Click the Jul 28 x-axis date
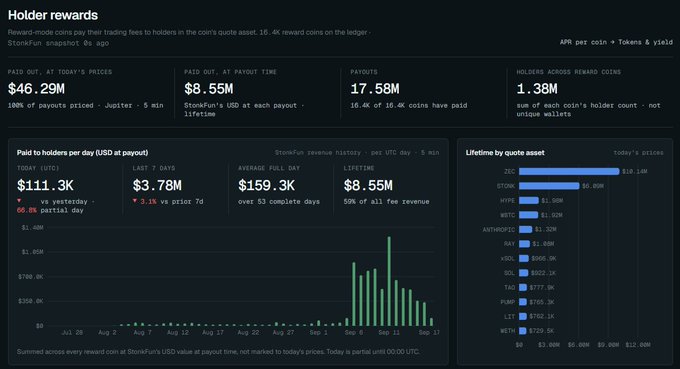This screenshot has height=369, width=680. click(72, 333)
